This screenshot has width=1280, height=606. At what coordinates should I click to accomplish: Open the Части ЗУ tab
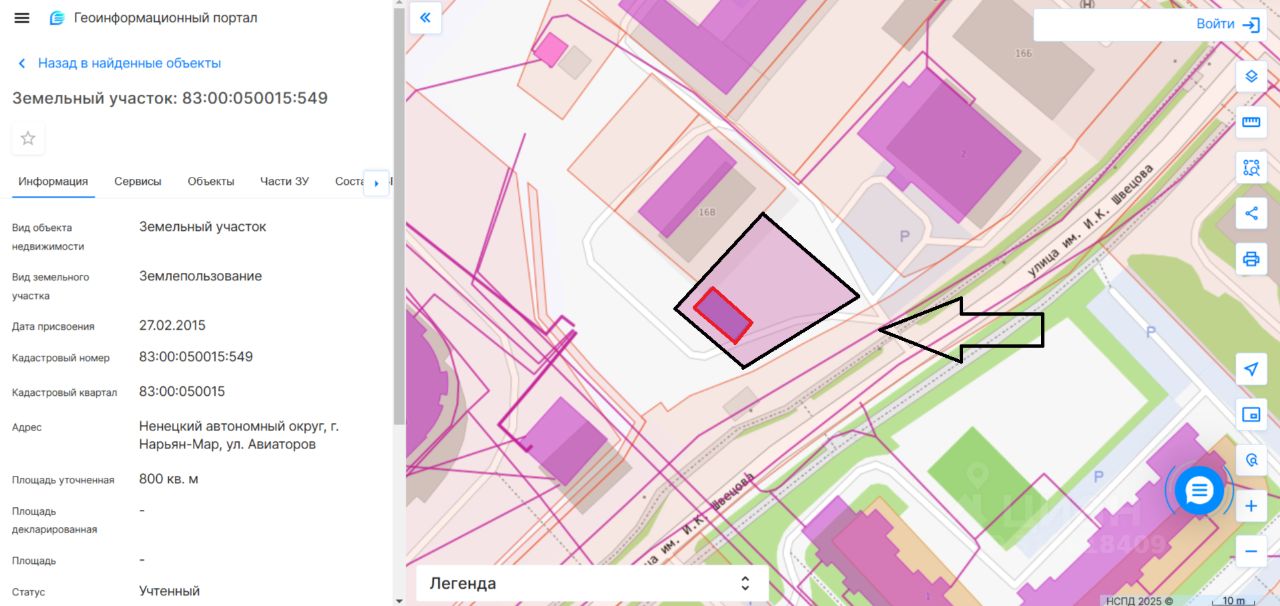[x=285, y=181]
